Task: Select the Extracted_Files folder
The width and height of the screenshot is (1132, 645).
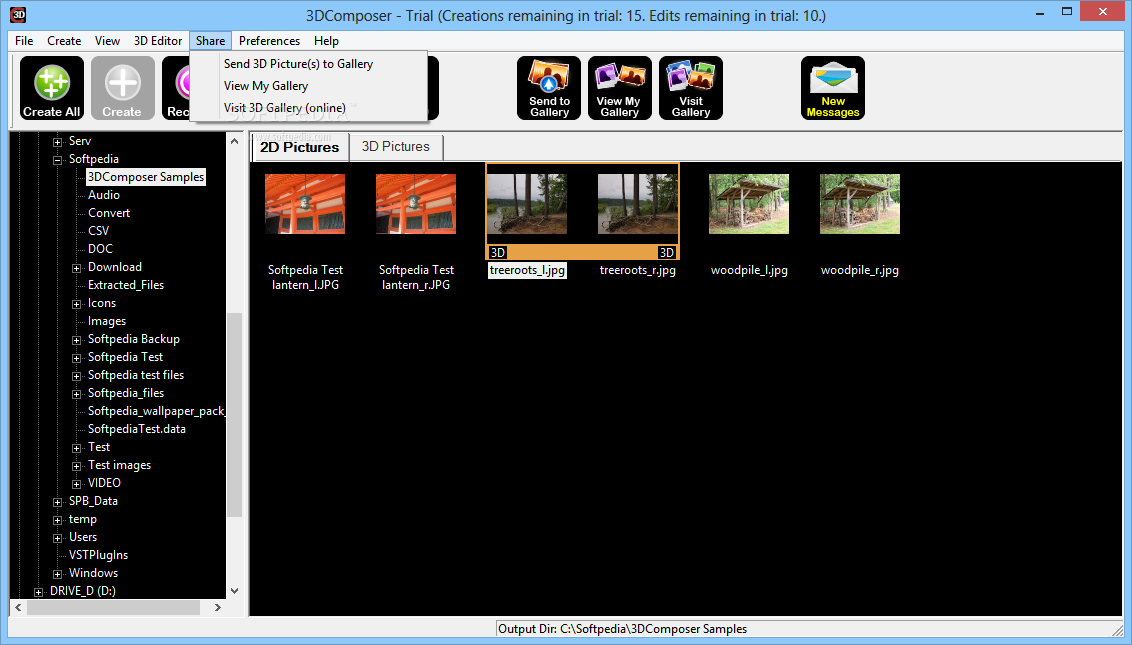Action: coord(126,285)
